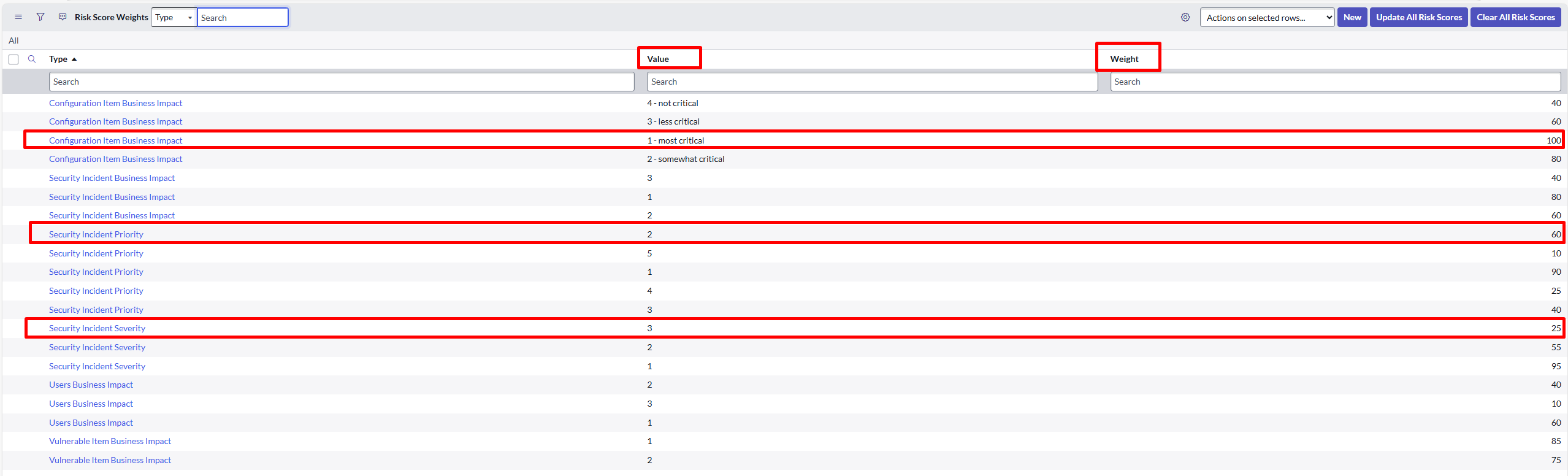1568x476 pixels.
Task: Open Configuration Item Business Impact '3 - less critical' row link
Action: tap(115, 121)
